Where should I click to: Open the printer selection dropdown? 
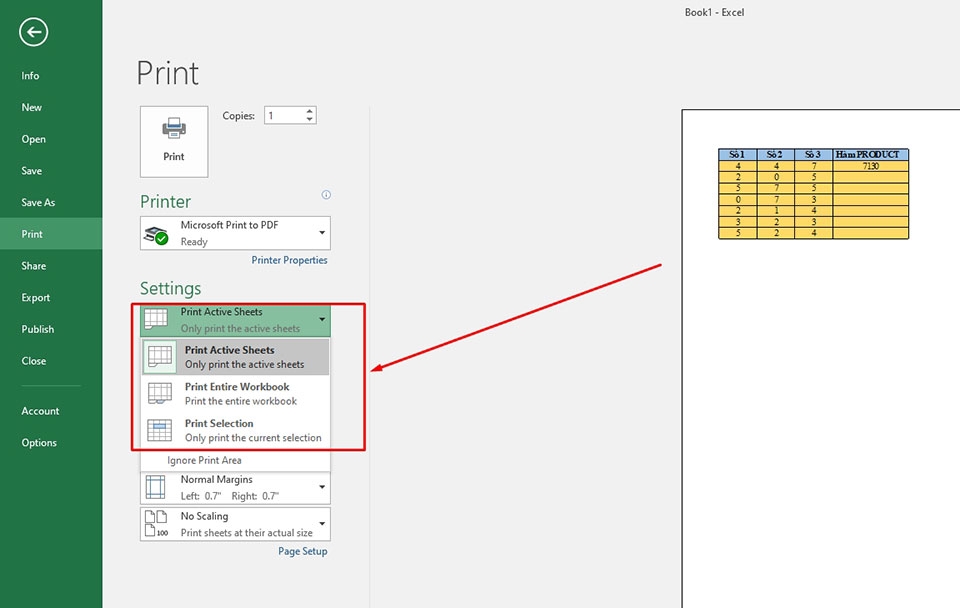322,232
